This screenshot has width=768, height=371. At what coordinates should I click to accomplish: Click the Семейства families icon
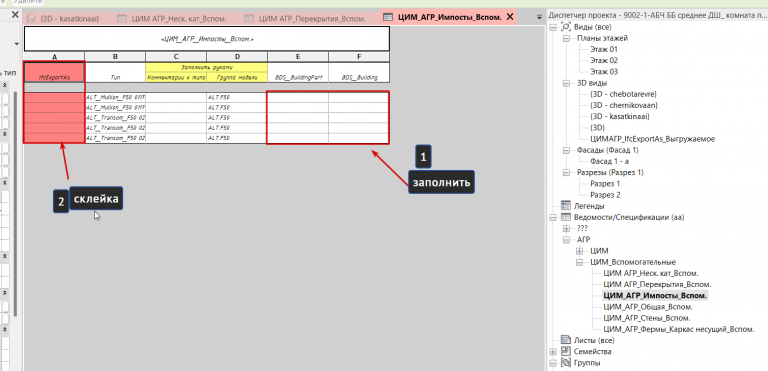click(566, 351)
